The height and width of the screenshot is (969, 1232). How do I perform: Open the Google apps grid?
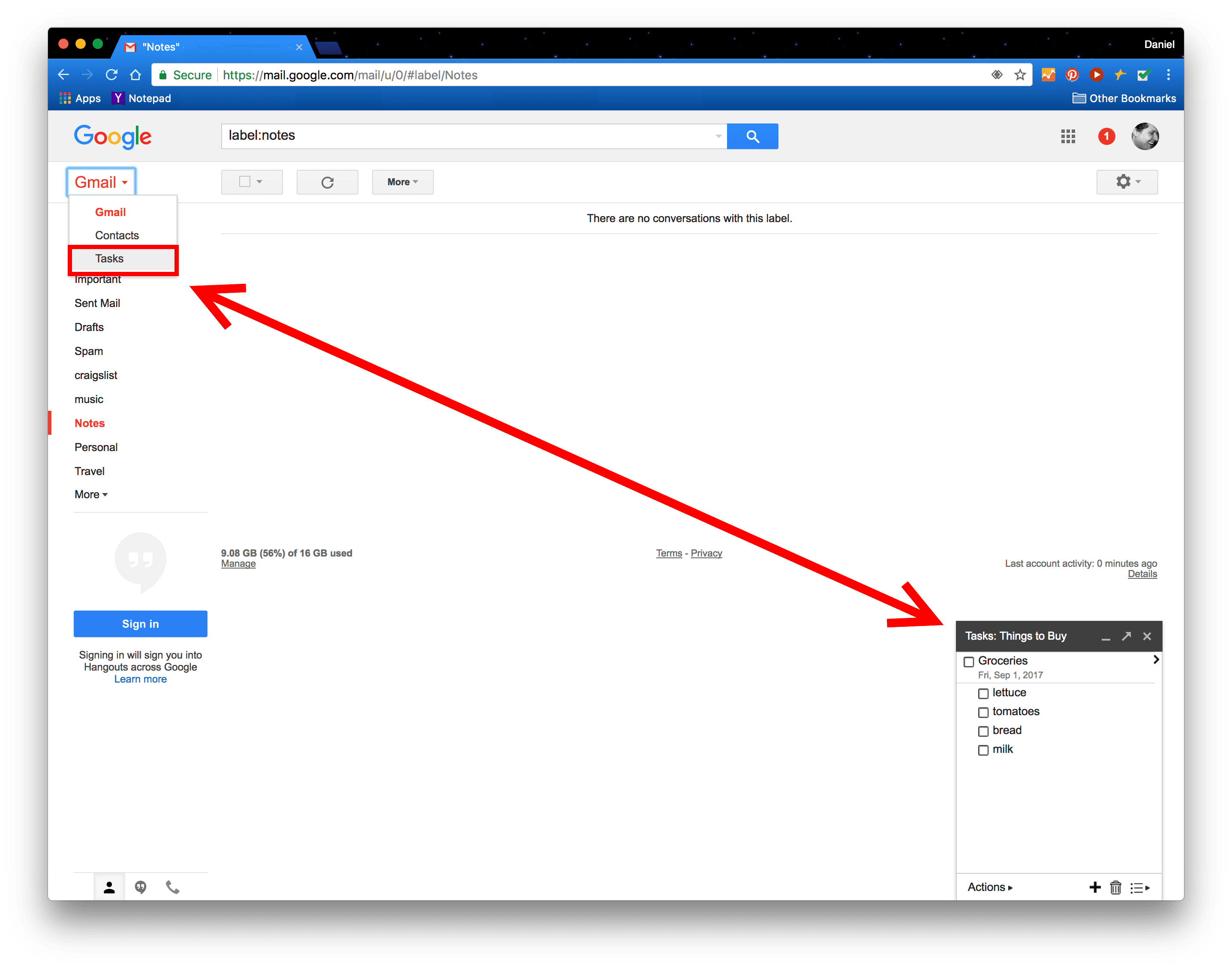pyautogui.click(x=1068, y=136)
